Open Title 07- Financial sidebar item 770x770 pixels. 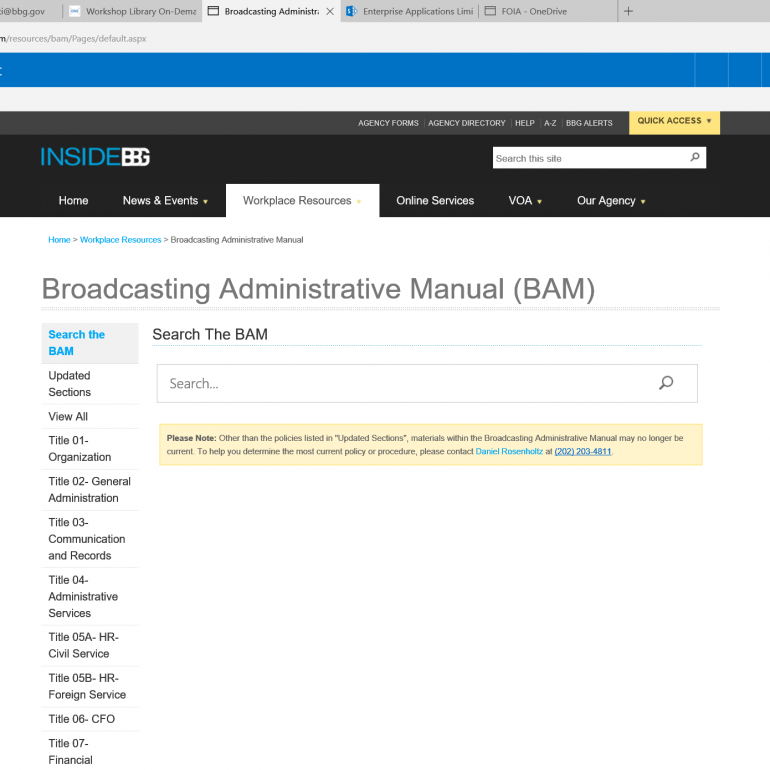[x=90, y=751]
